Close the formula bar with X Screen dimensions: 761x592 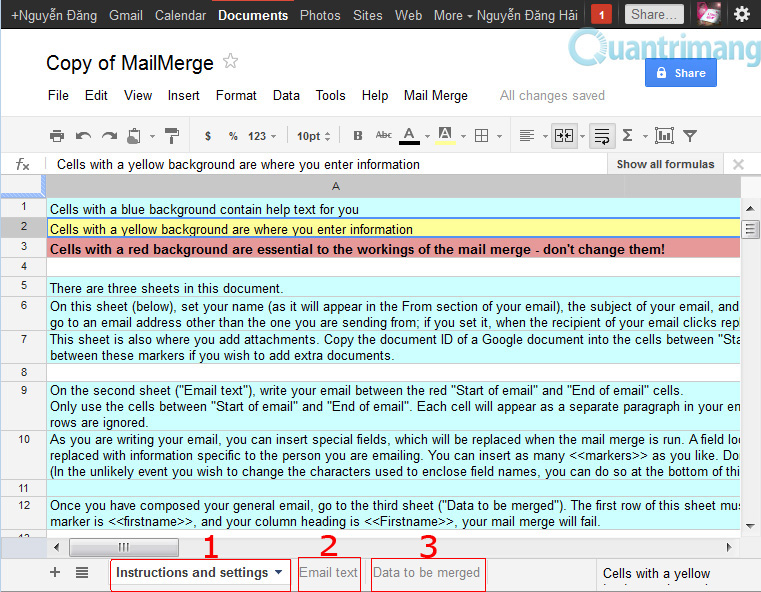(x=738, y=164)
